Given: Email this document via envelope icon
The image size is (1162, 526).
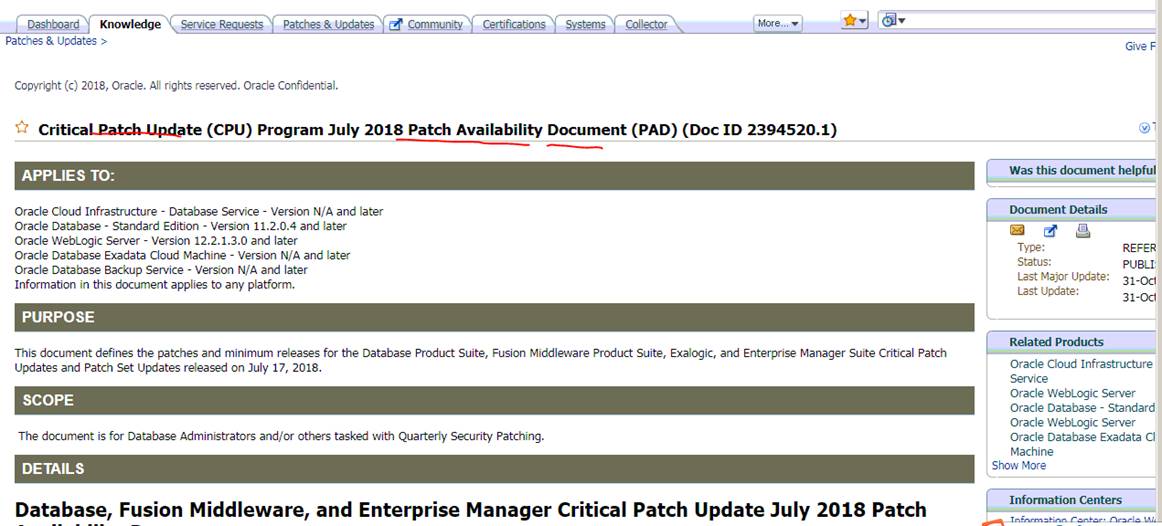Looking at the screenshot, I should 1017,231.
